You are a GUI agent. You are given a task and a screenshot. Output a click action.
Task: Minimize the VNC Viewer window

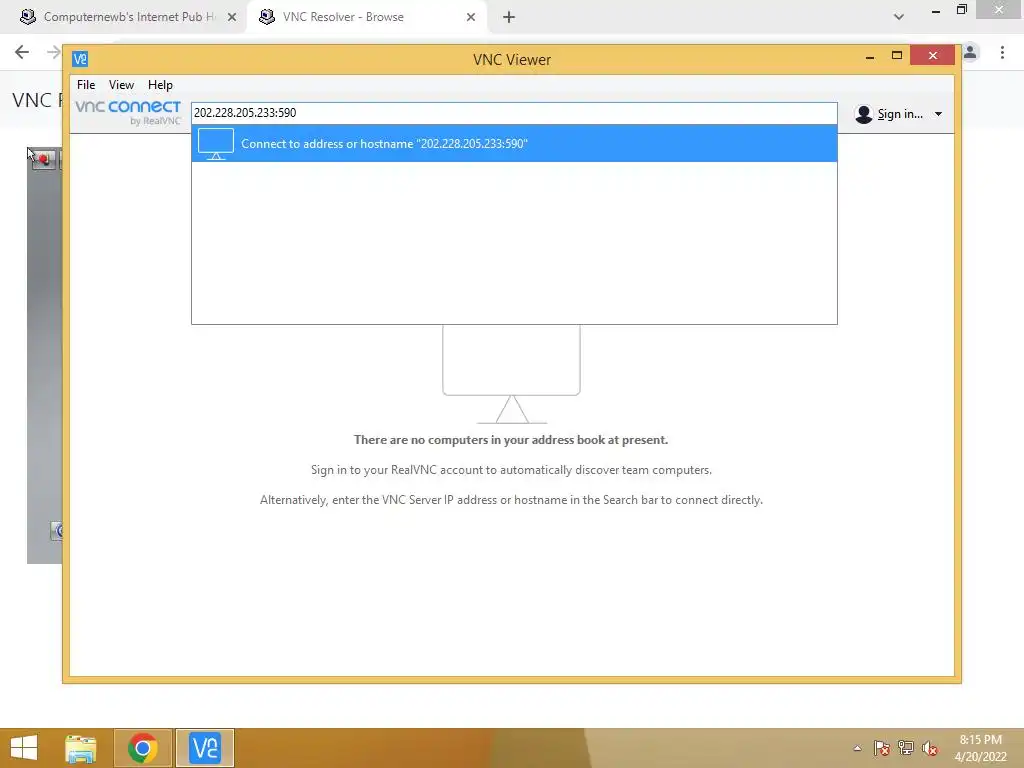(870, 57)
